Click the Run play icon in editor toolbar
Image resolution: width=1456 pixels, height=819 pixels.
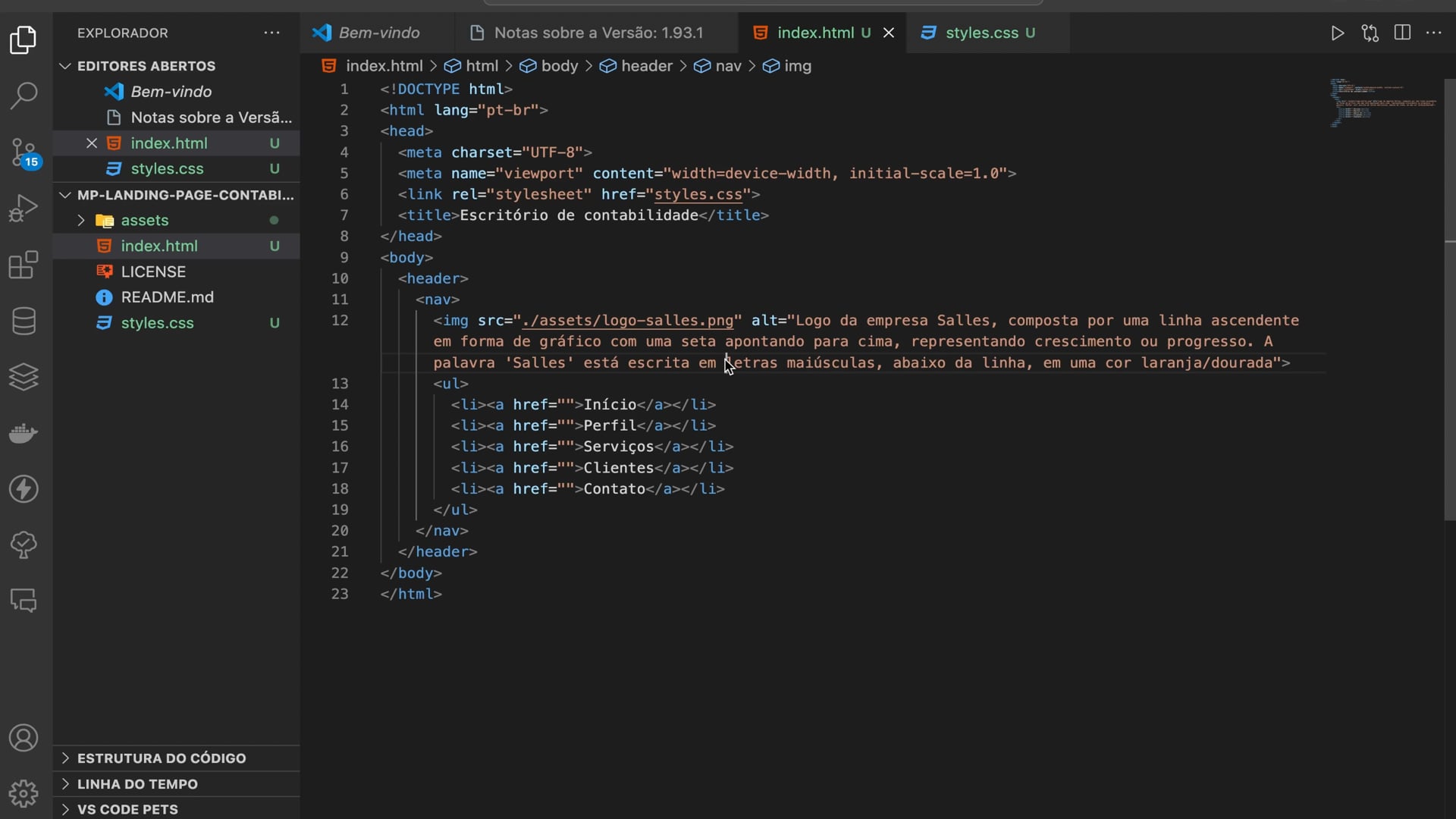[x=1338, y=33]
